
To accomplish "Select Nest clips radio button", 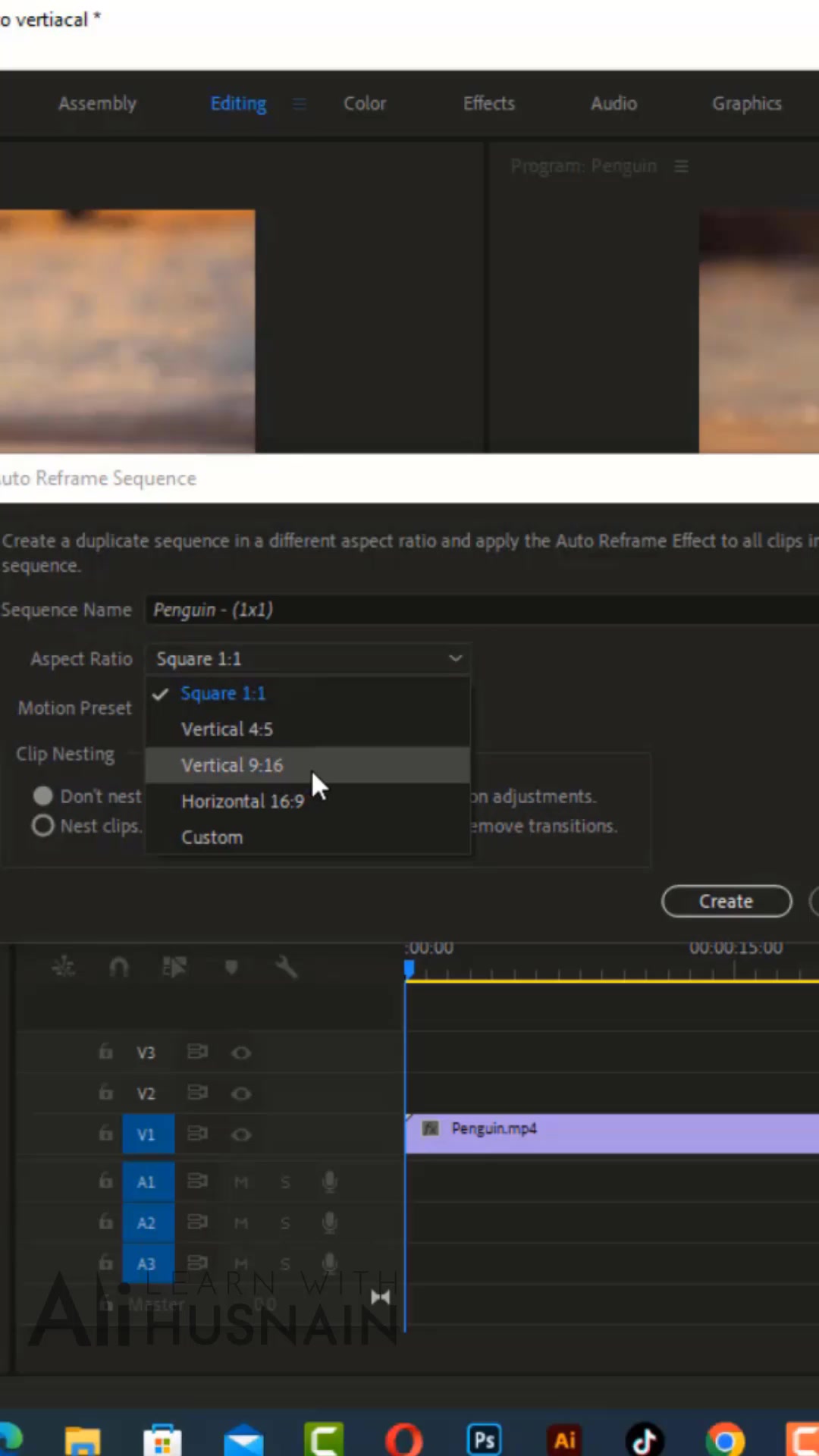I will pyautogui.click(x=43, y=825).
